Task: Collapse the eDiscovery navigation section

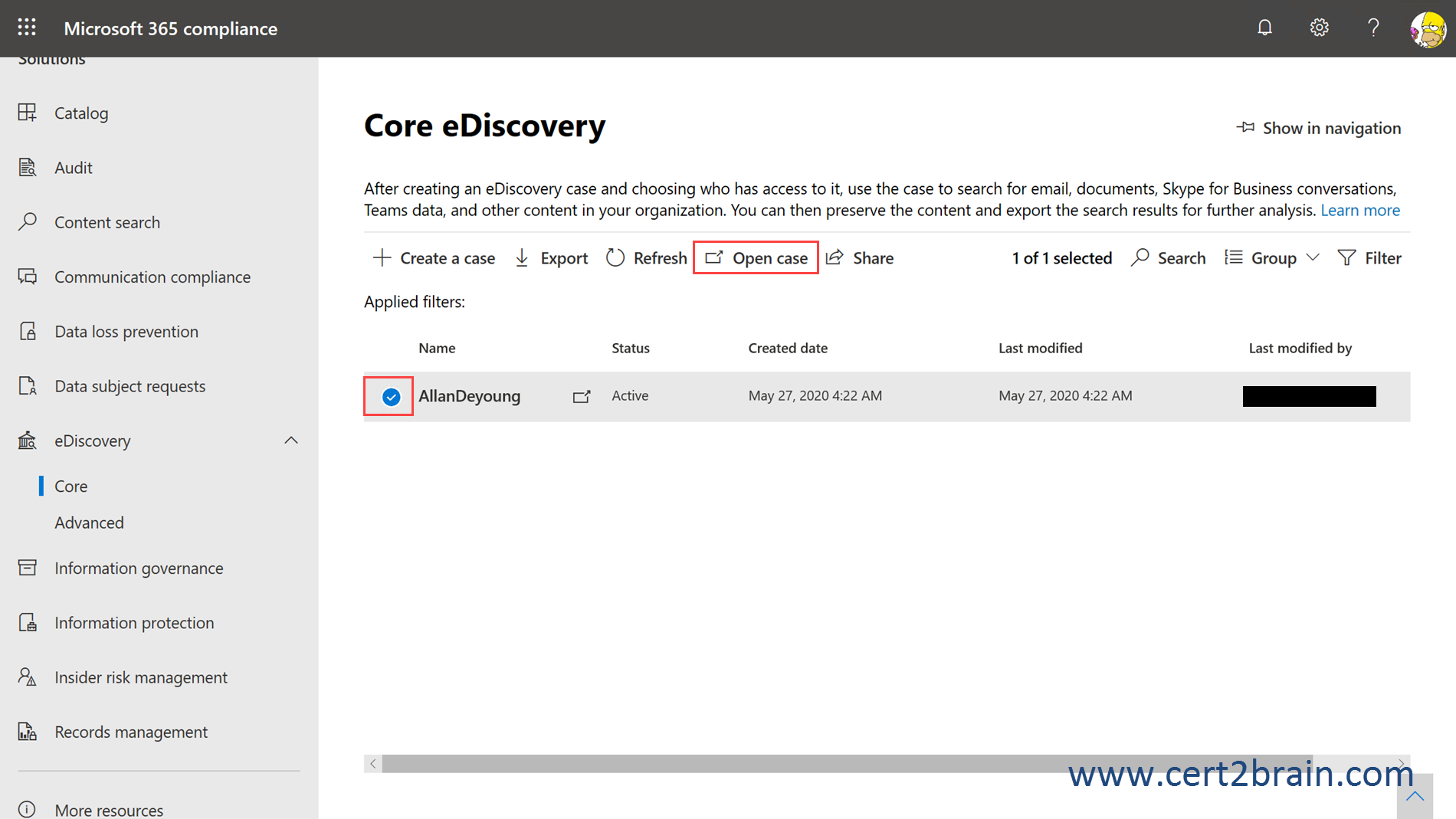Action: (x=291, y=441)
